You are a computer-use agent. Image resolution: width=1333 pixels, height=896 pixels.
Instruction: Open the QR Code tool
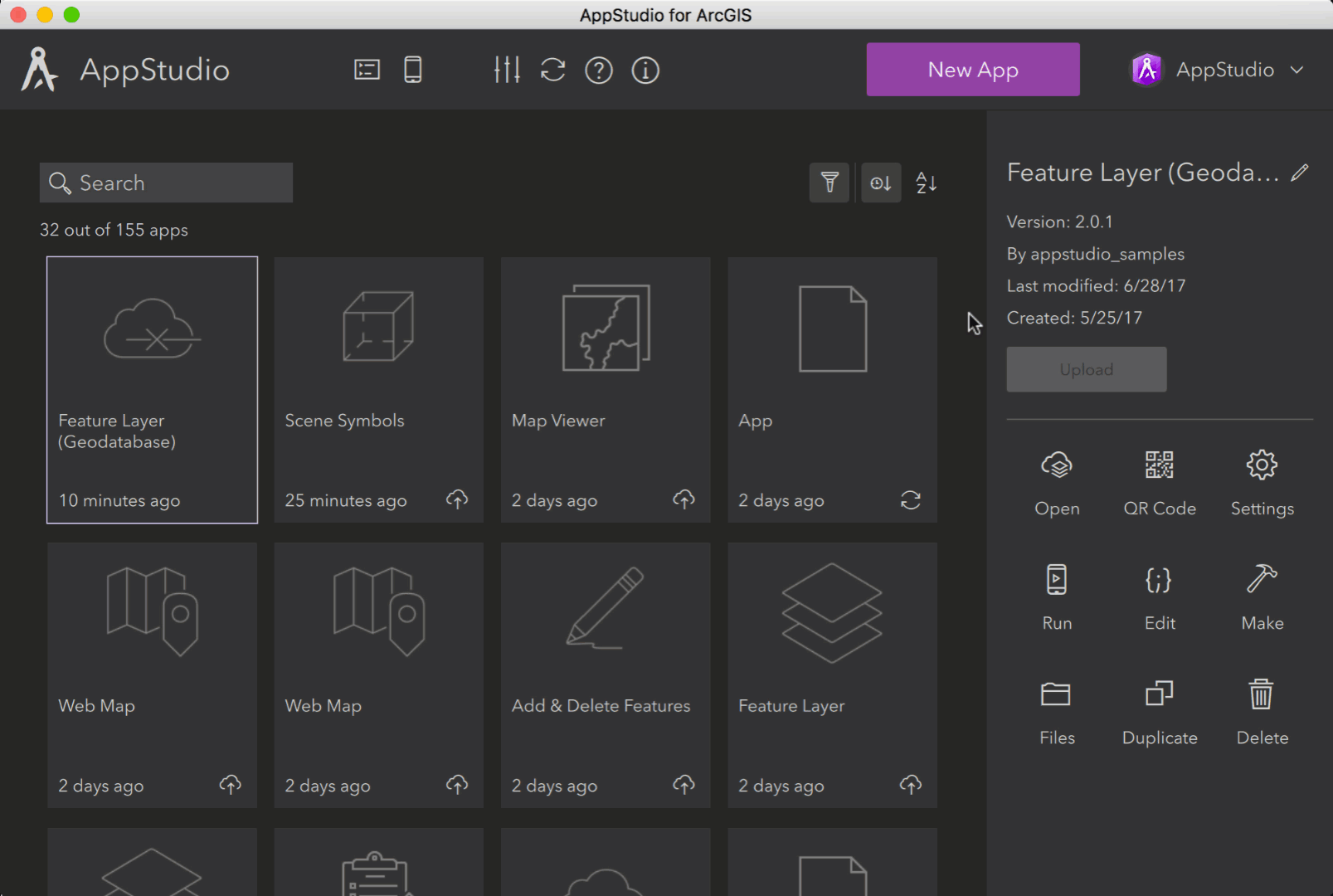tap(1159, 482)
